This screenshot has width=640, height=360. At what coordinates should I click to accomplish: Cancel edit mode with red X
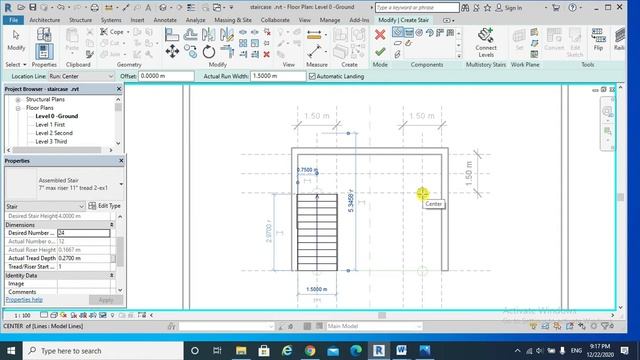[x=380, y=35]
